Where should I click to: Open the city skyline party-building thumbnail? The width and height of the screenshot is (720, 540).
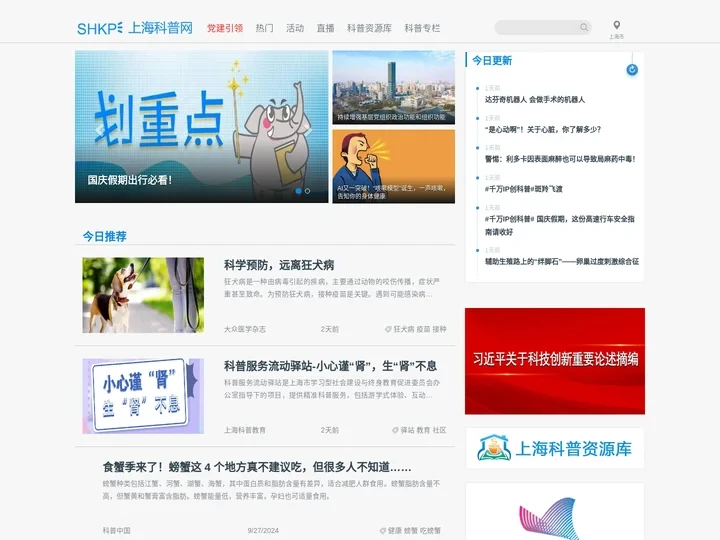[x=394, y=87]
